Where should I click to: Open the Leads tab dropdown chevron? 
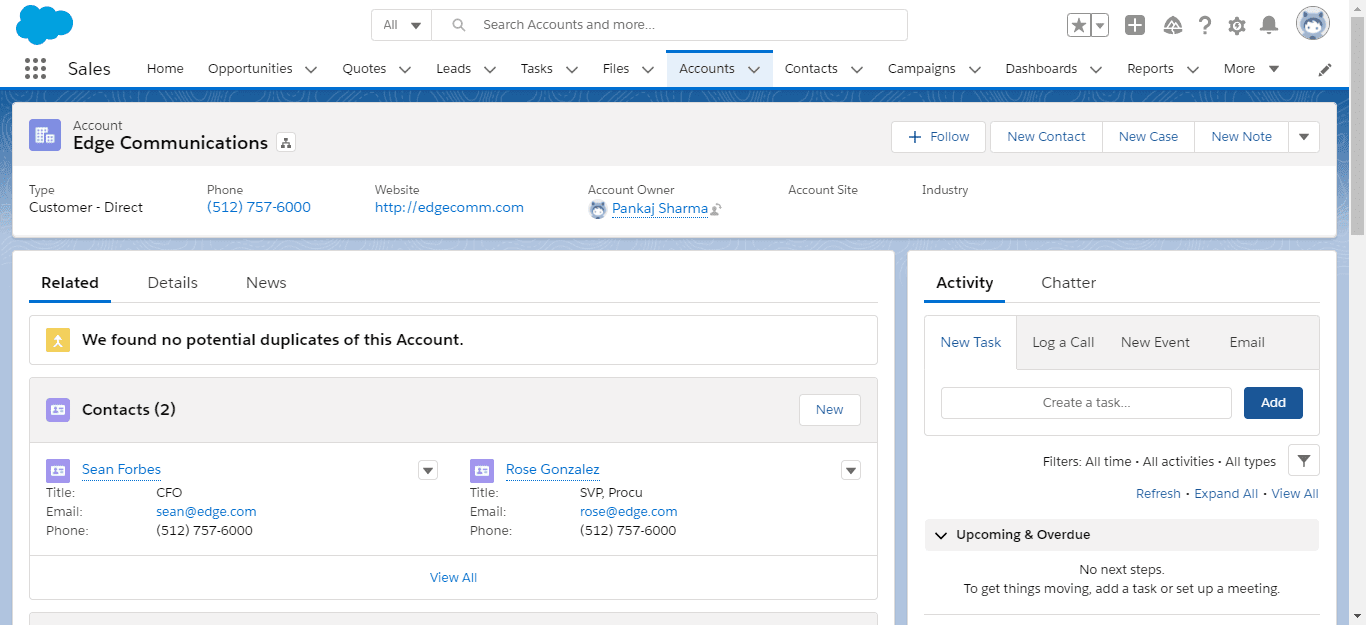pos(490,70)
